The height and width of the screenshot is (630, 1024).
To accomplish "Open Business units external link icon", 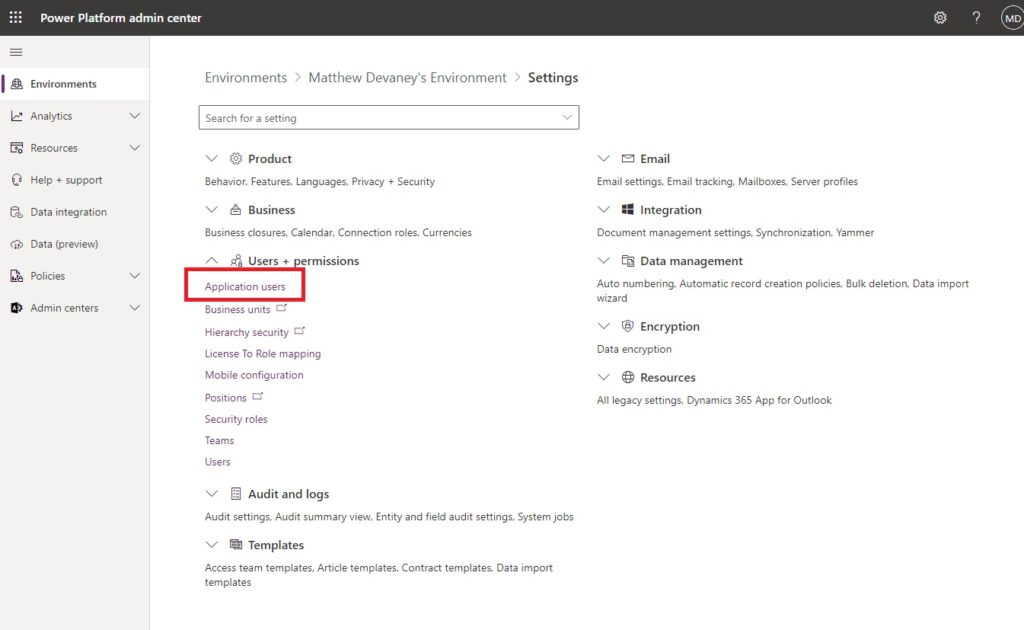I will (x=281, y=308).
